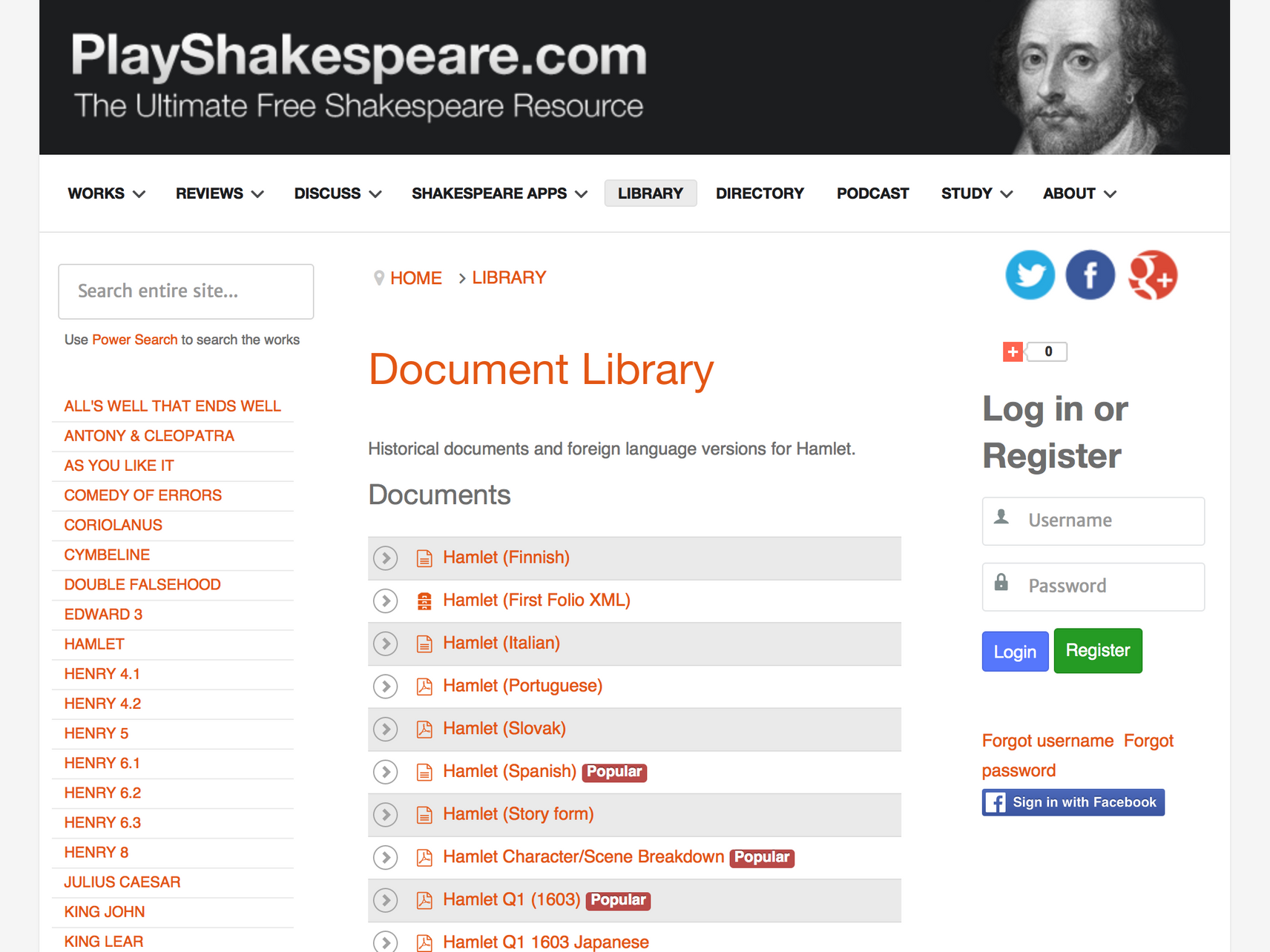Open the SHAKESPEARE APPS dropdown menu
The width and height of the screenshot is (1270, 952).
tap(499, 194)
